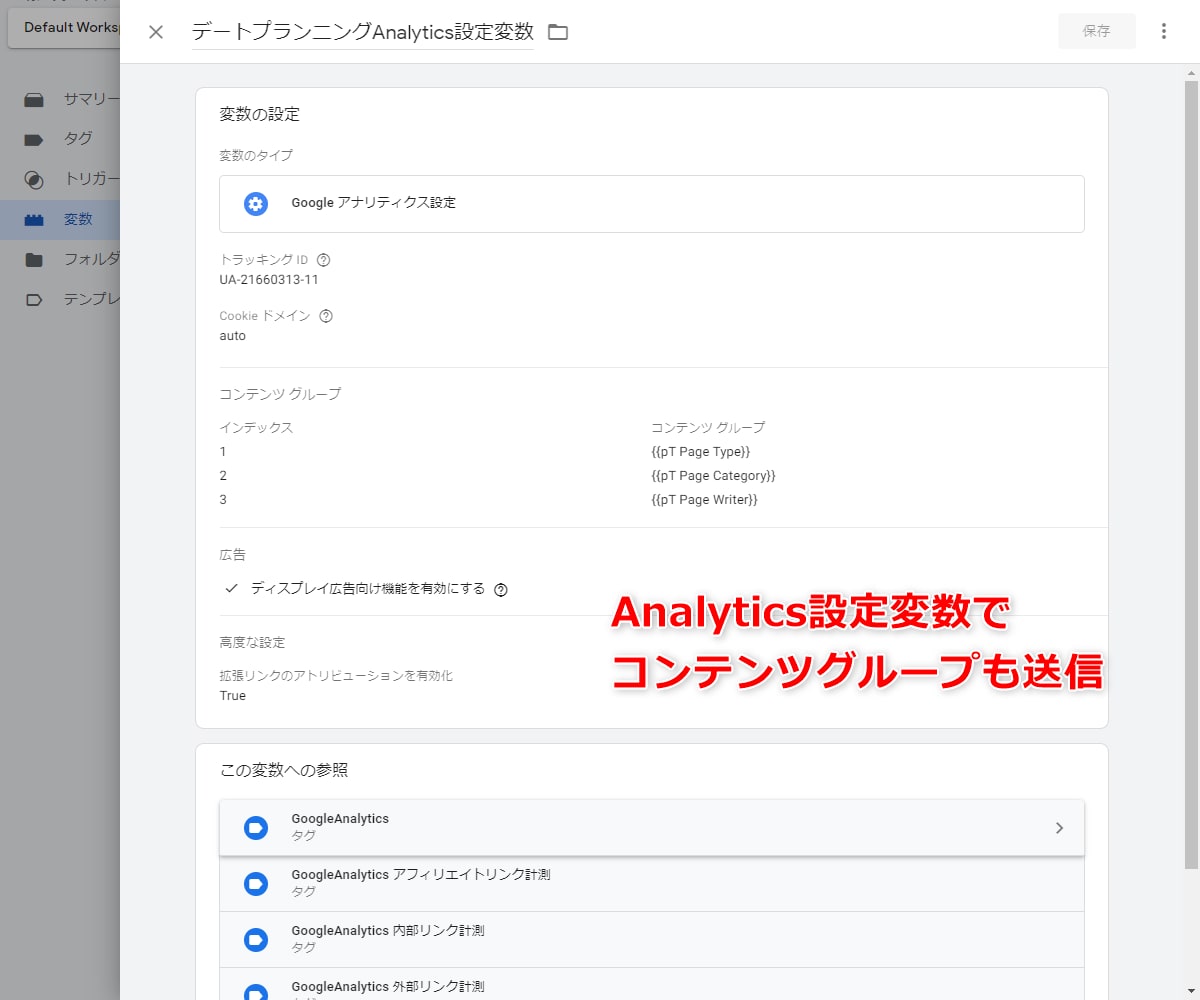Click the {{pT Page Category}} value

point(713,476)
